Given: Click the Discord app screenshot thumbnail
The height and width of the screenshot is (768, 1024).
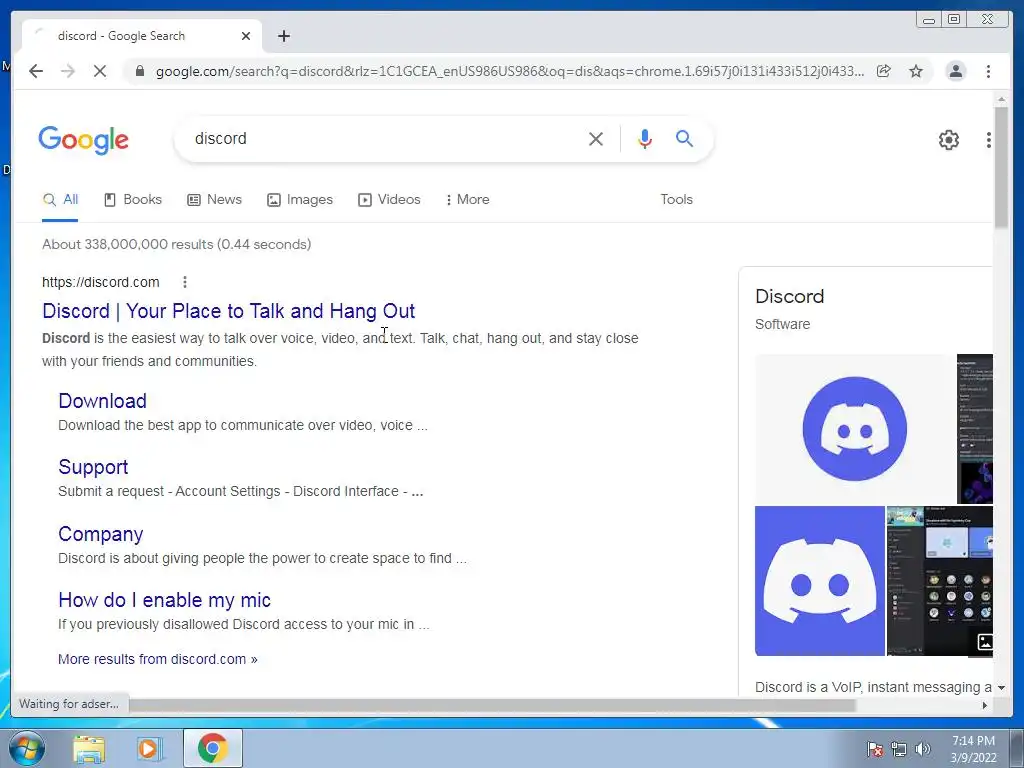Looking at the screenshot, I should pyautogui.click(x=940, y=581).
